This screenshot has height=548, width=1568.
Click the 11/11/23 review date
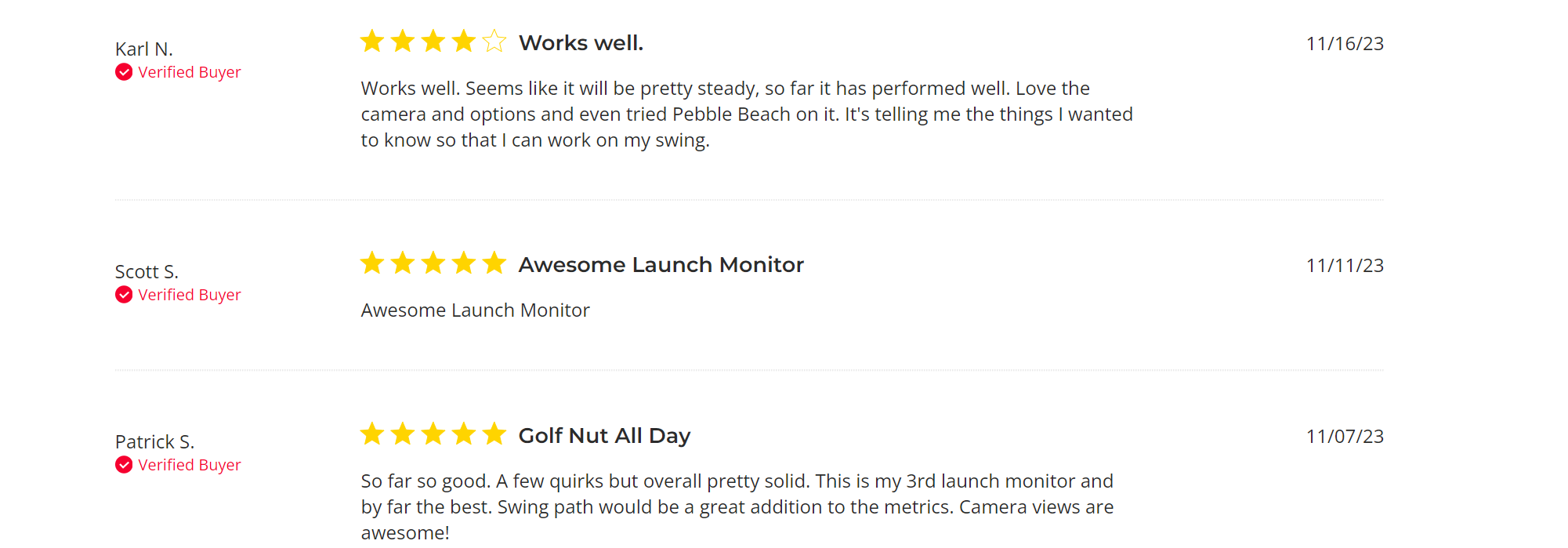tap(1345, 266)
